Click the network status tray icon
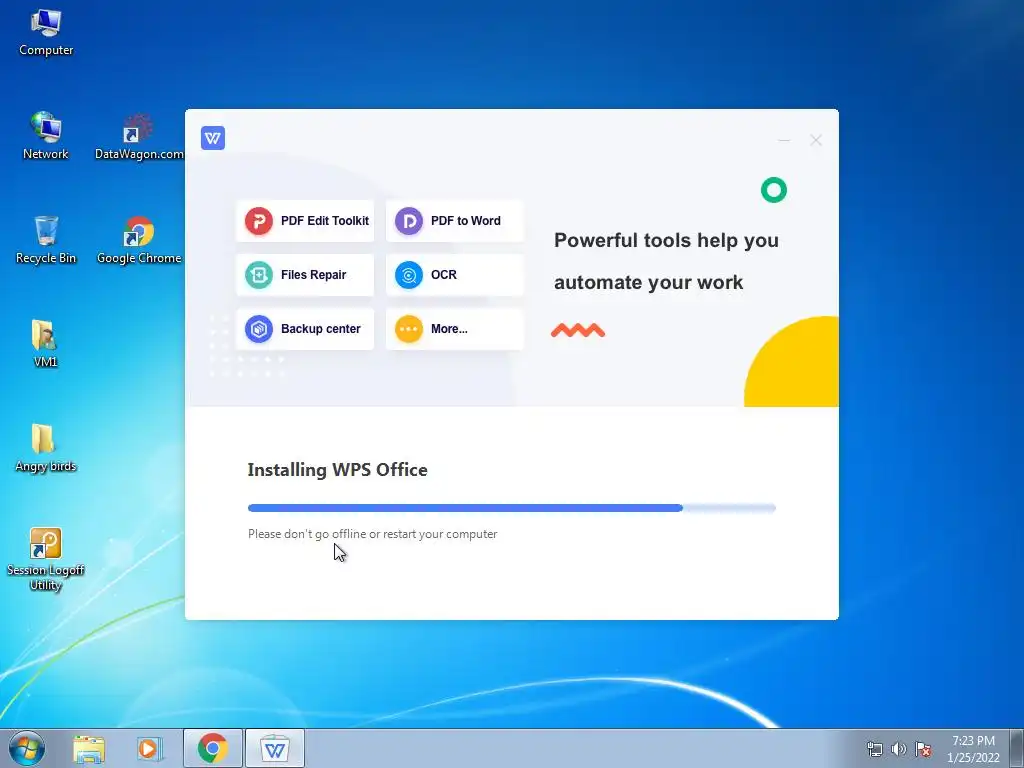 [x=874, y=749]
